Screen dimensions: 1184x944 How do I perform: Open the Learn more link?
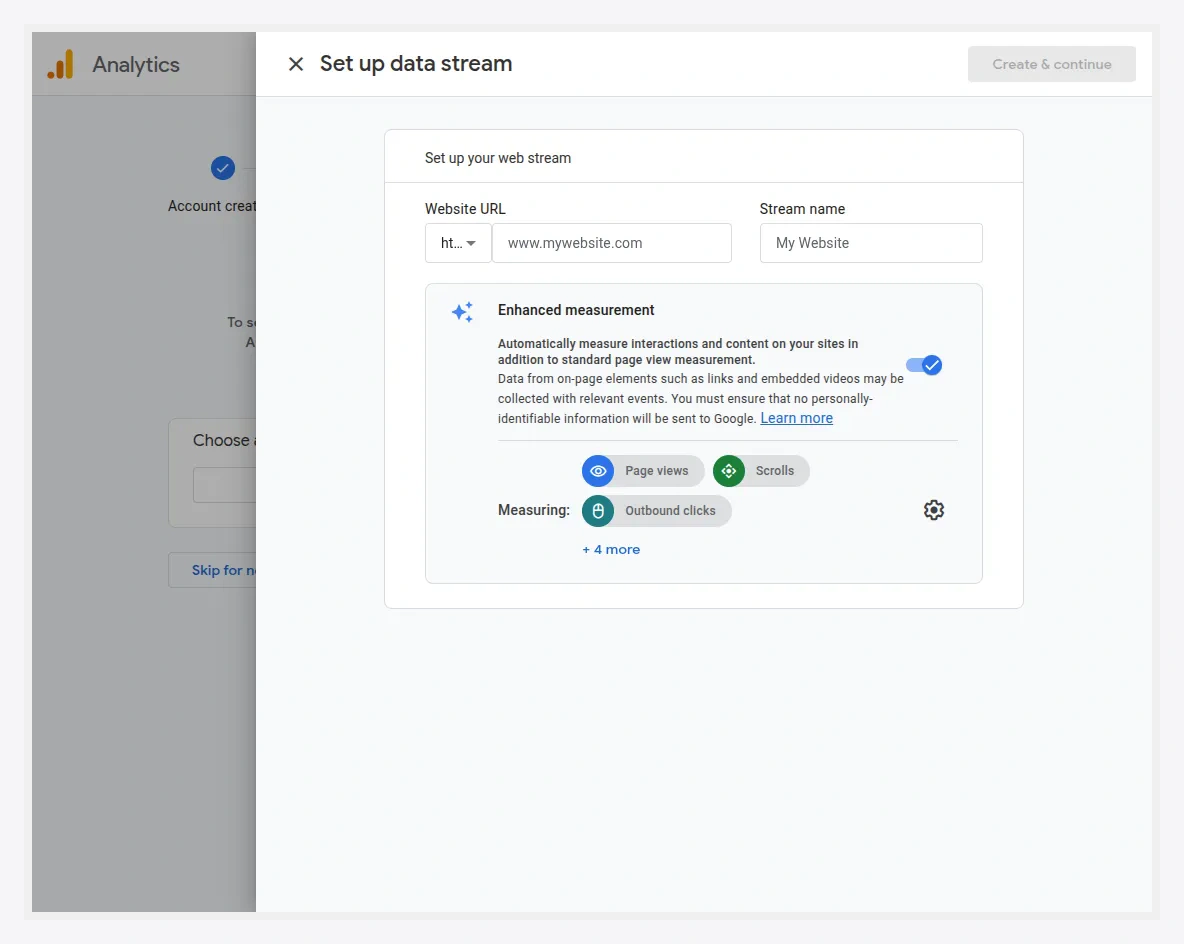(797, 418)
